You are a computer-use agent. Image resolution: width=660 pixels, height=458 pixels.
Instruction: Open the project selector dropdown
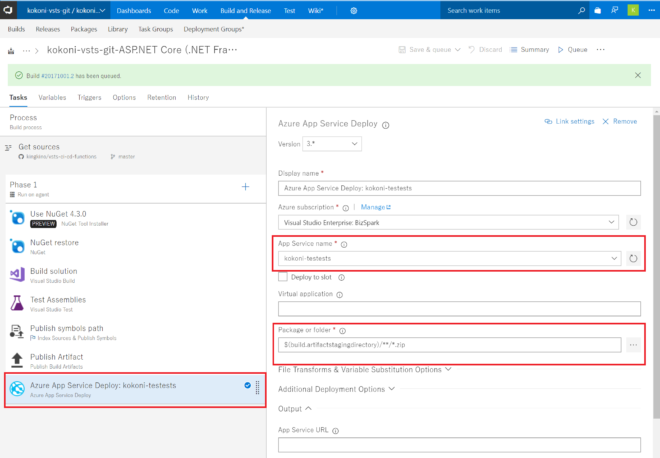coord(65,10)
